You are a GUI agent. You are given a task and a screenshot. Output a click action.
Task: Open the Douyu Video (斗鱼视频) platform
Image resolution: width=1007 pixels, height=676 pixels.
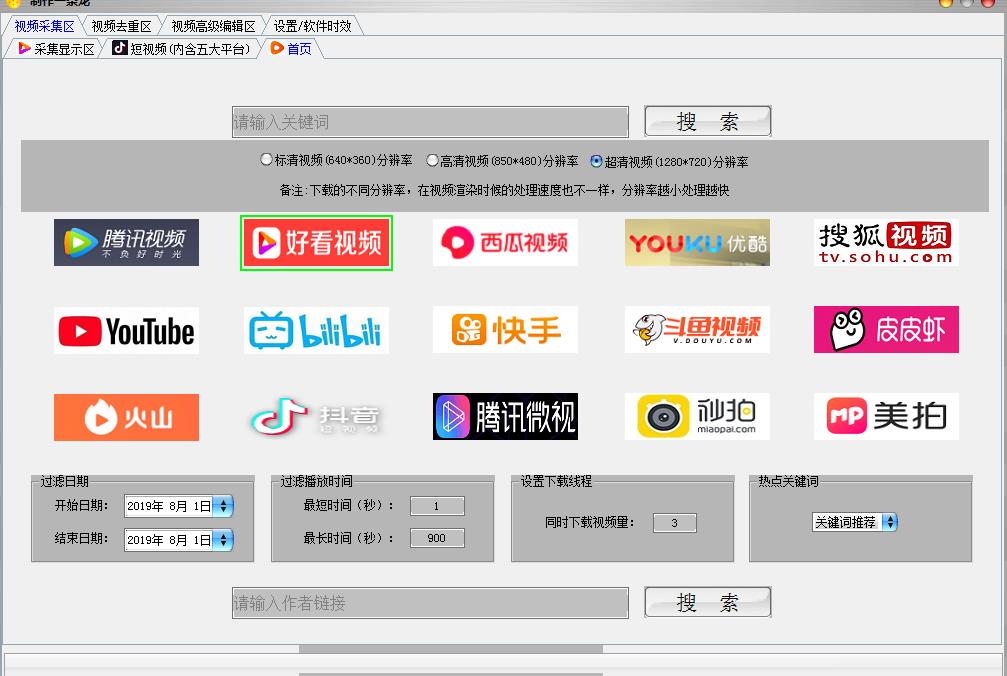click(x=697, y=330)
